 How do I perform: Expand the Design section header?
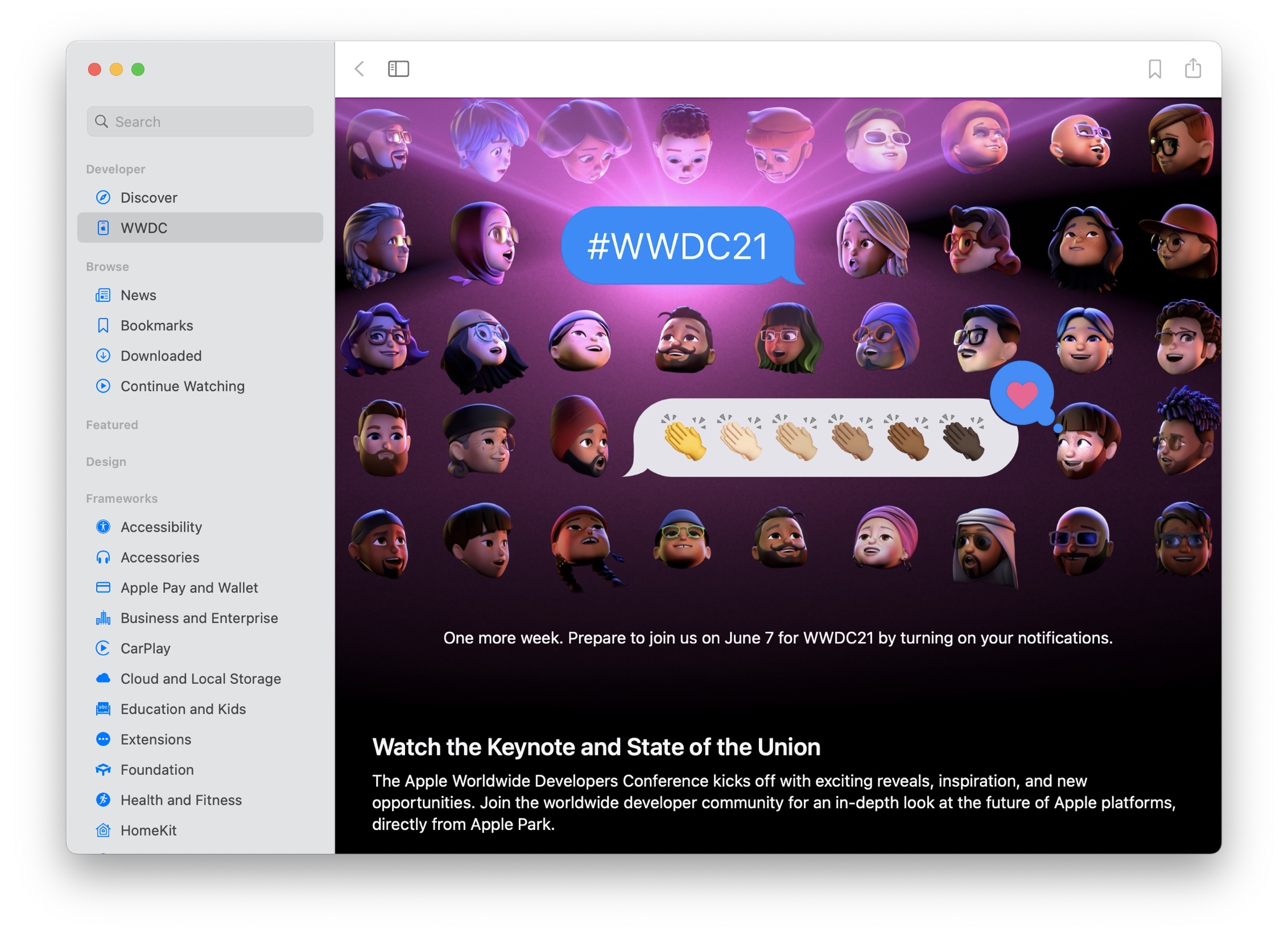pyautogui.click(x=106, y=461)
